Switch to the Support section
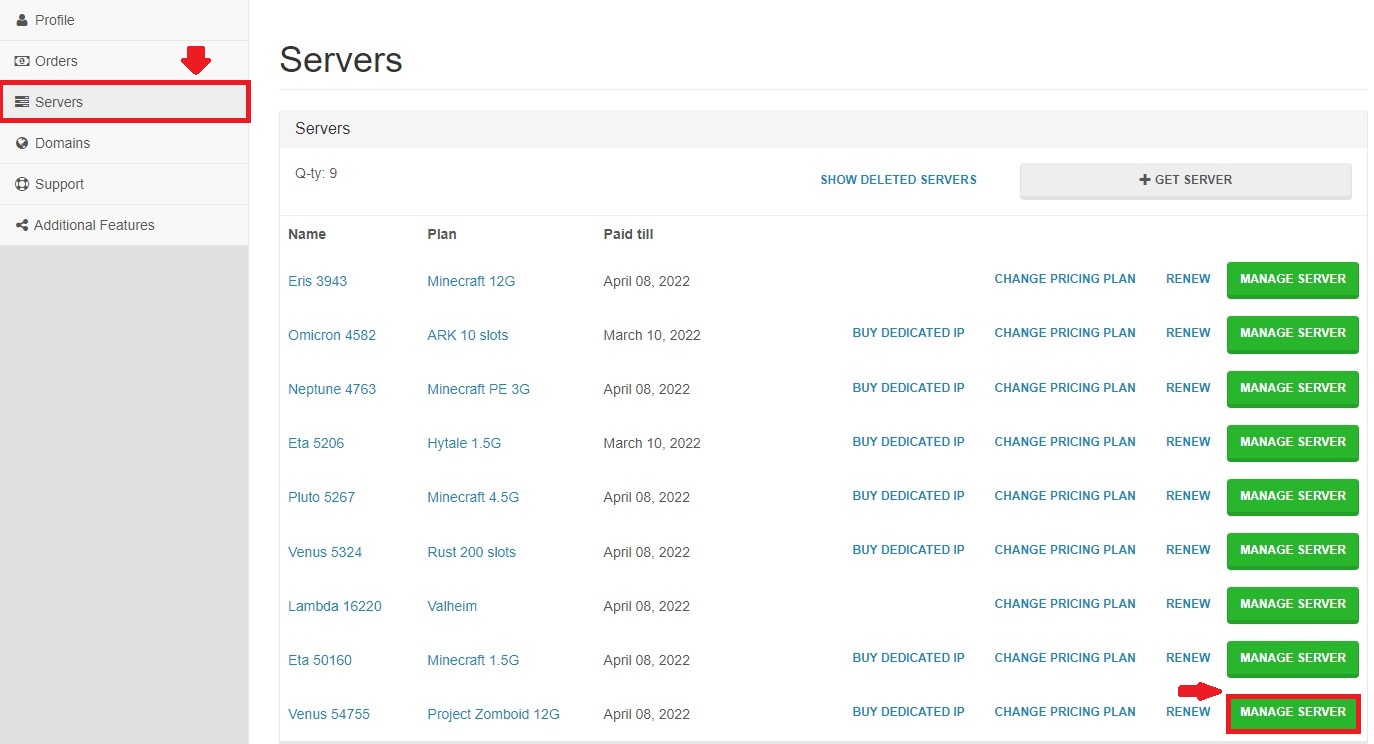 pyautogui.click(x=58, y=184)
